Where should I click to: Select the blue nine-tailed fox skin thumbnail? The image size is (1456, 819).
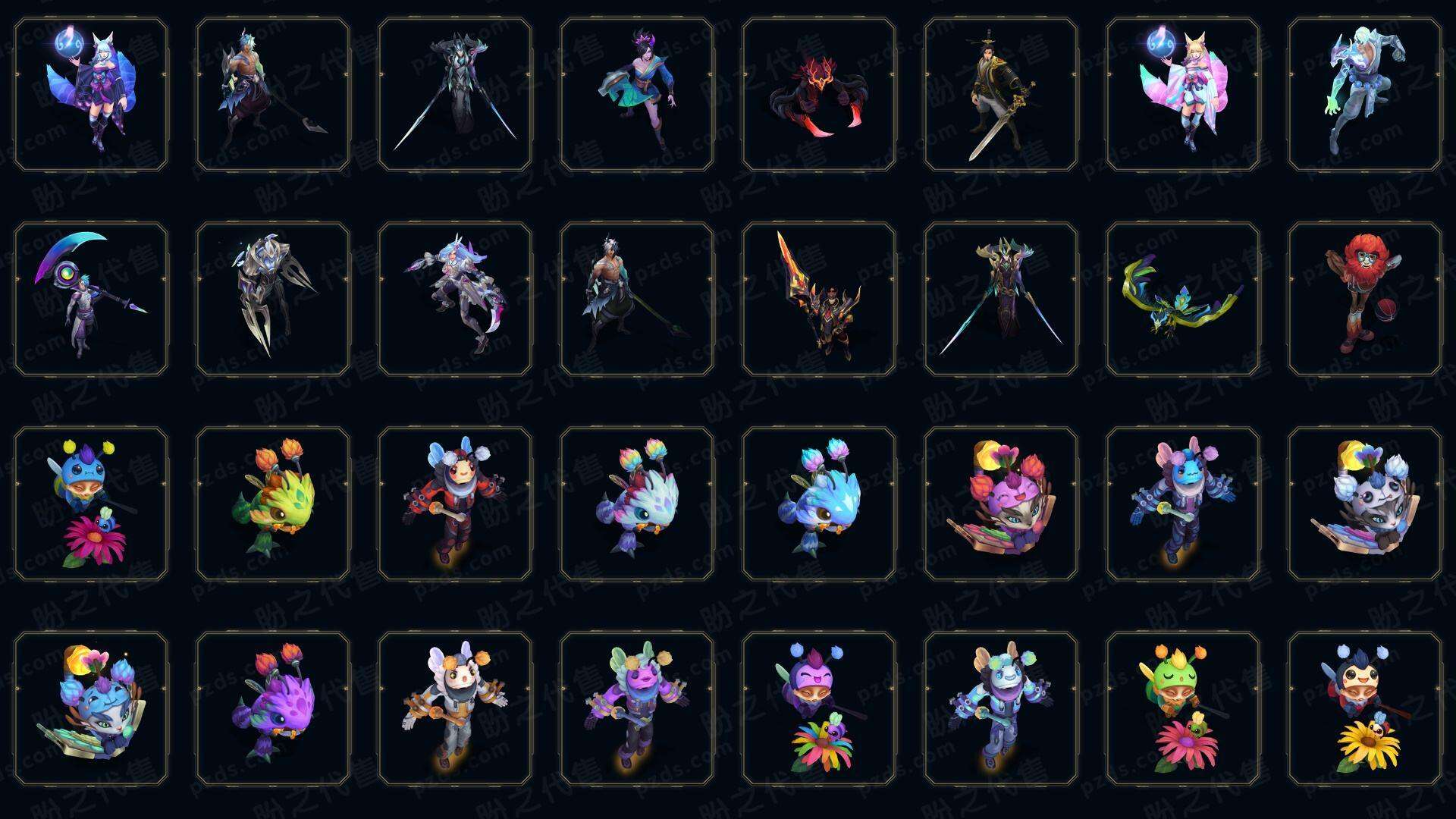(x=91, y=95)
